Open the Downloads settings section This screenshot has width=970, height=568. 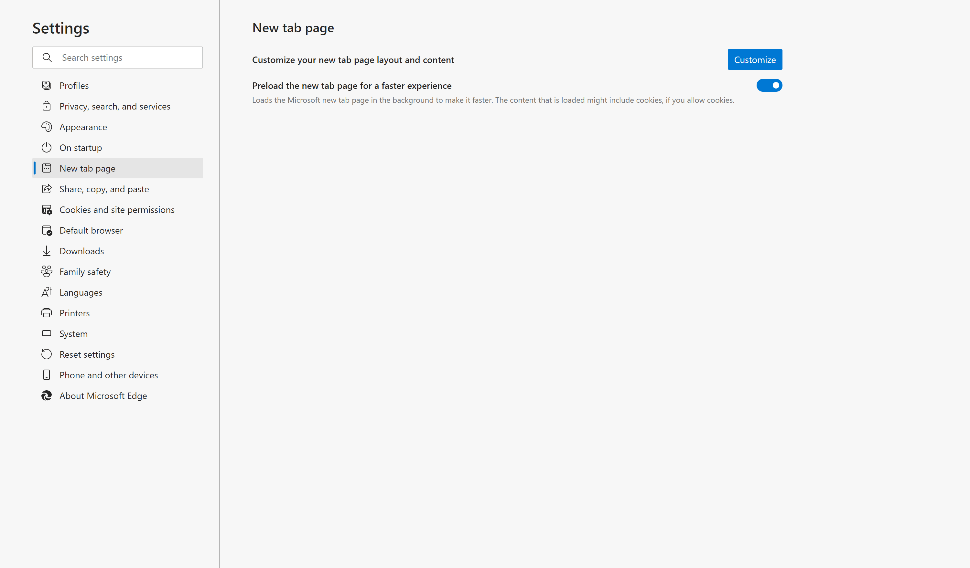click(x=118, y=251)
